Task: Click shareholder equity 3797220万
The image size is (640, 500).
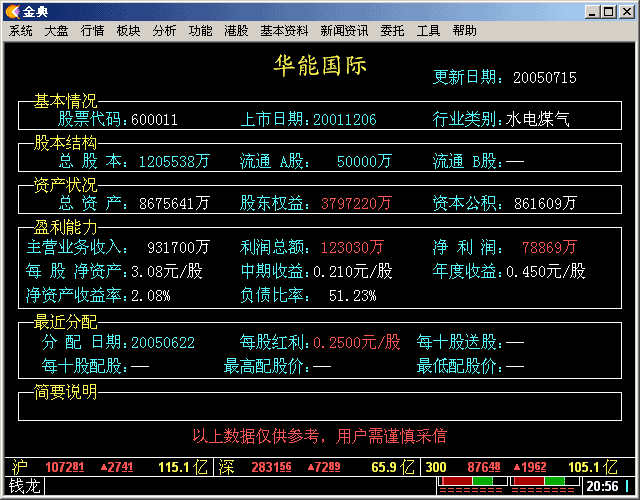Action: pyautogui.click(x=356, y=203)
